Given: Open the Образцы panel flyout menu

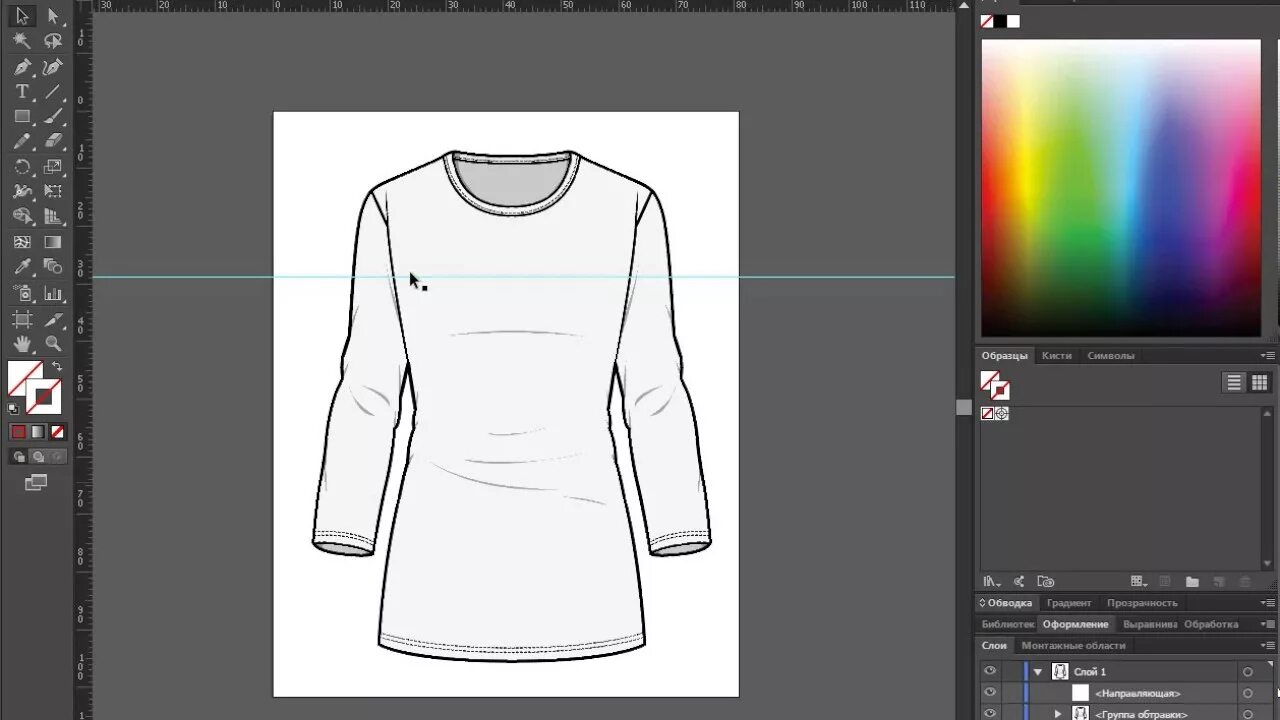Looking at the screenshot, I should [x=1268, y=355].
